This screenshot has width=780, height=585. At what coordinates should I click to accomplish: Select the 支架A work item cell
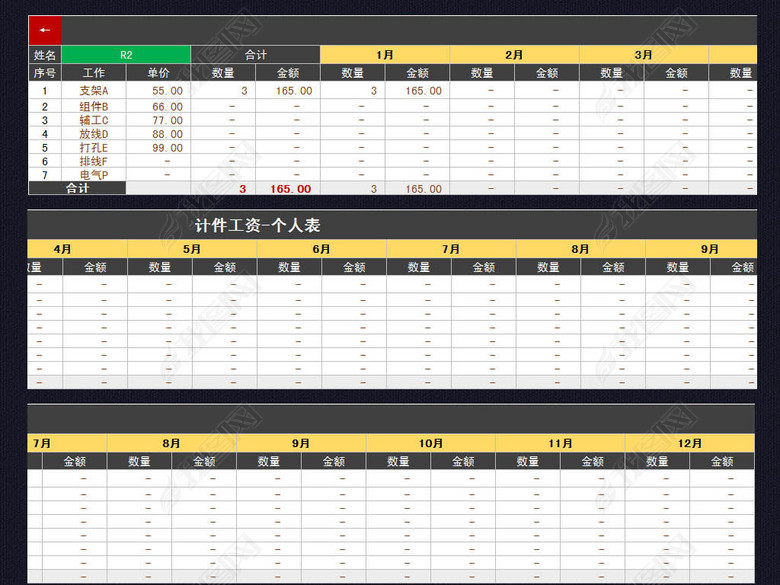[x=94, y=91]
